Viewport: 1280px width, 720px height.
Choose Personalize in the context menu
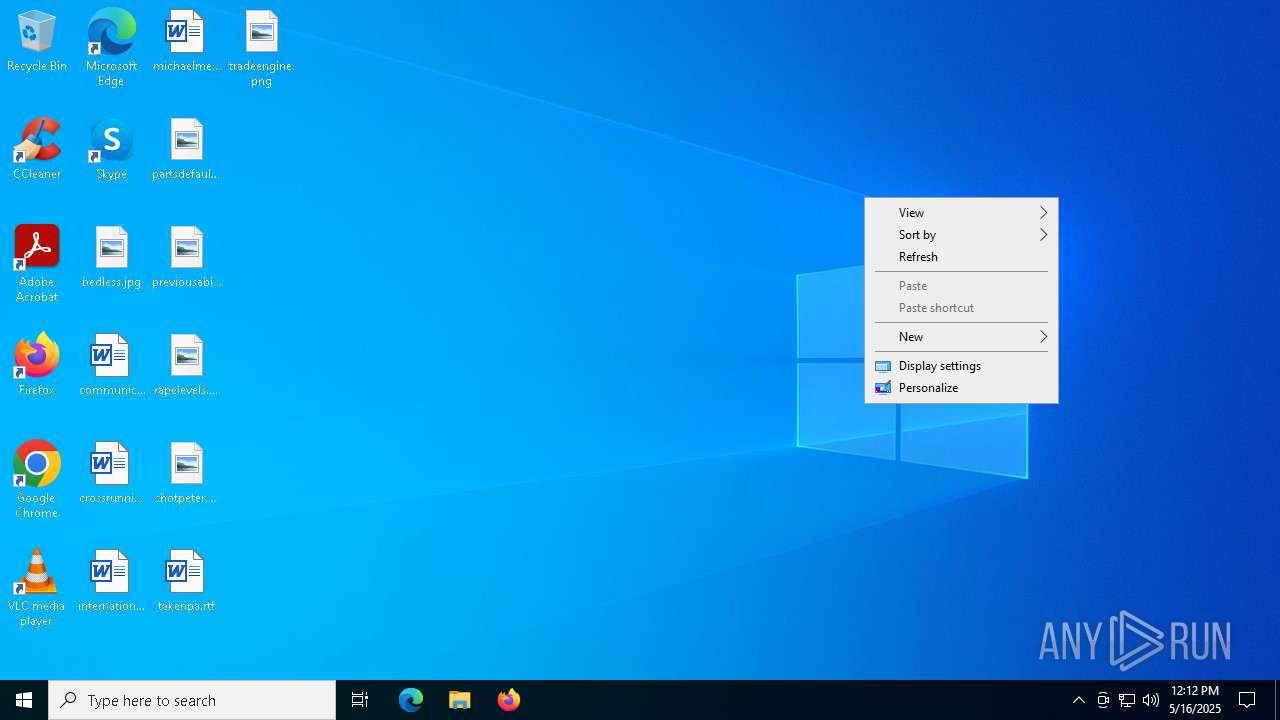961,388
